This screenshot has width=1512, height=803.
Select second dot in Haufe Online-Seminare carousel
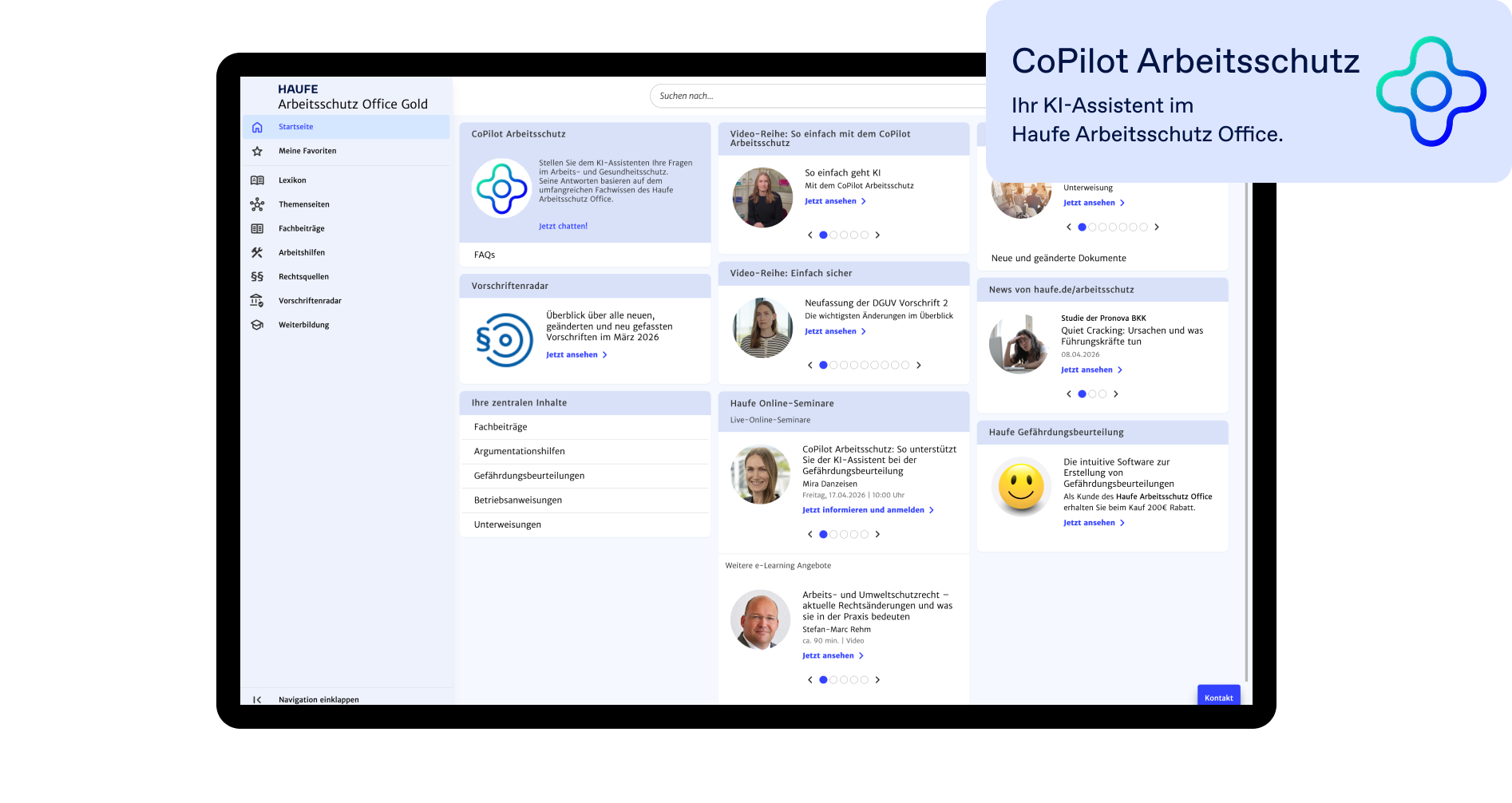[x=833, y=534]
